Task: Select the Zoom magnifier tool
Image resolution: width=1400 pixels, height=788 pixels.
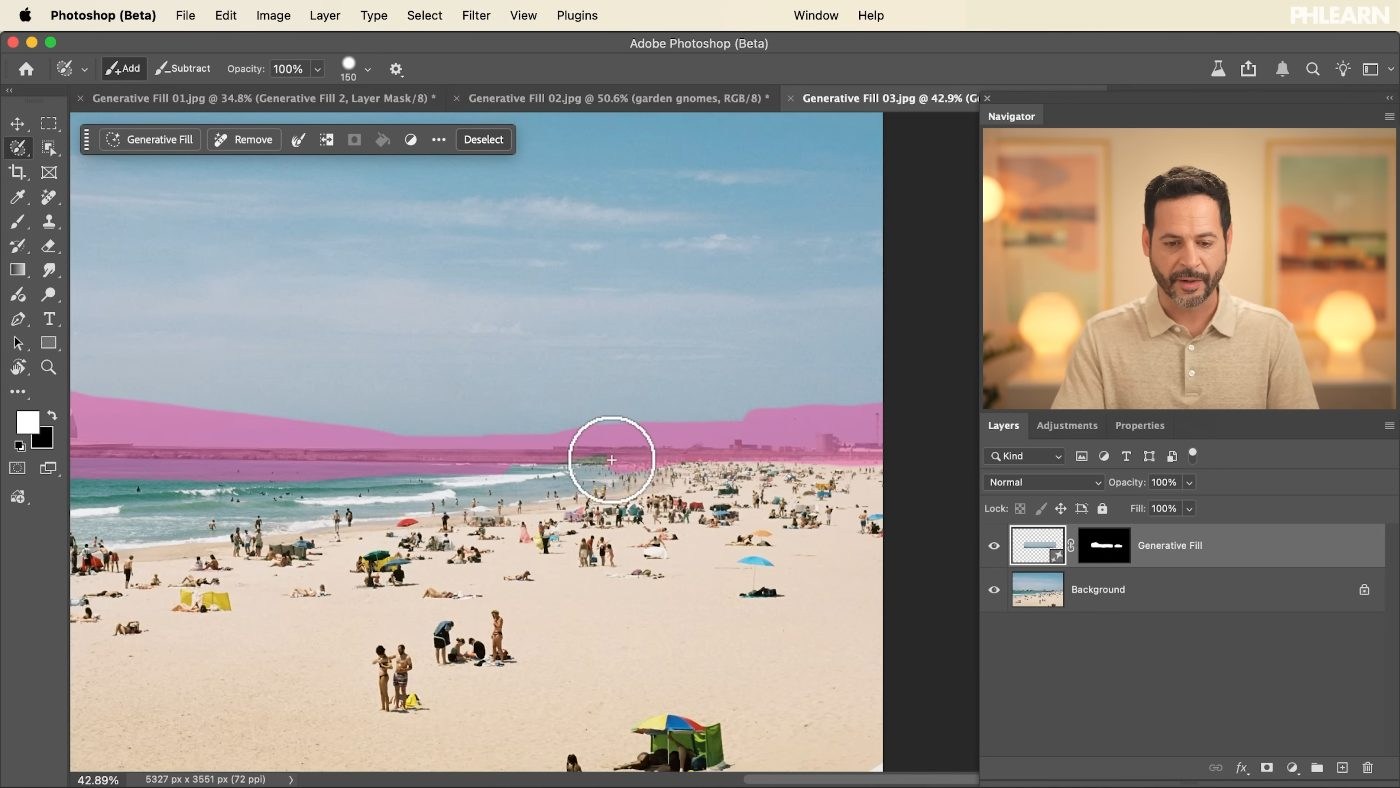Action: (48, 367)
